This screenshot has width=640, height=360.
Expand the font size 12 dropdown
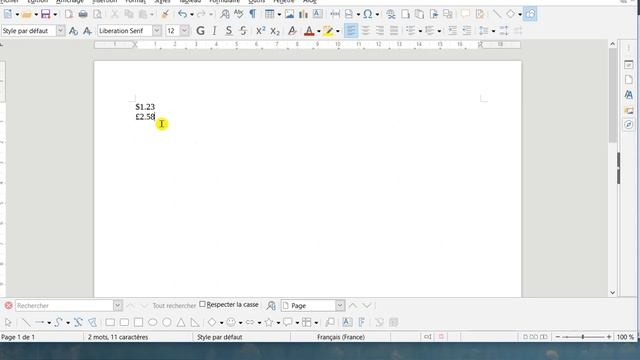tap(184, 31)
